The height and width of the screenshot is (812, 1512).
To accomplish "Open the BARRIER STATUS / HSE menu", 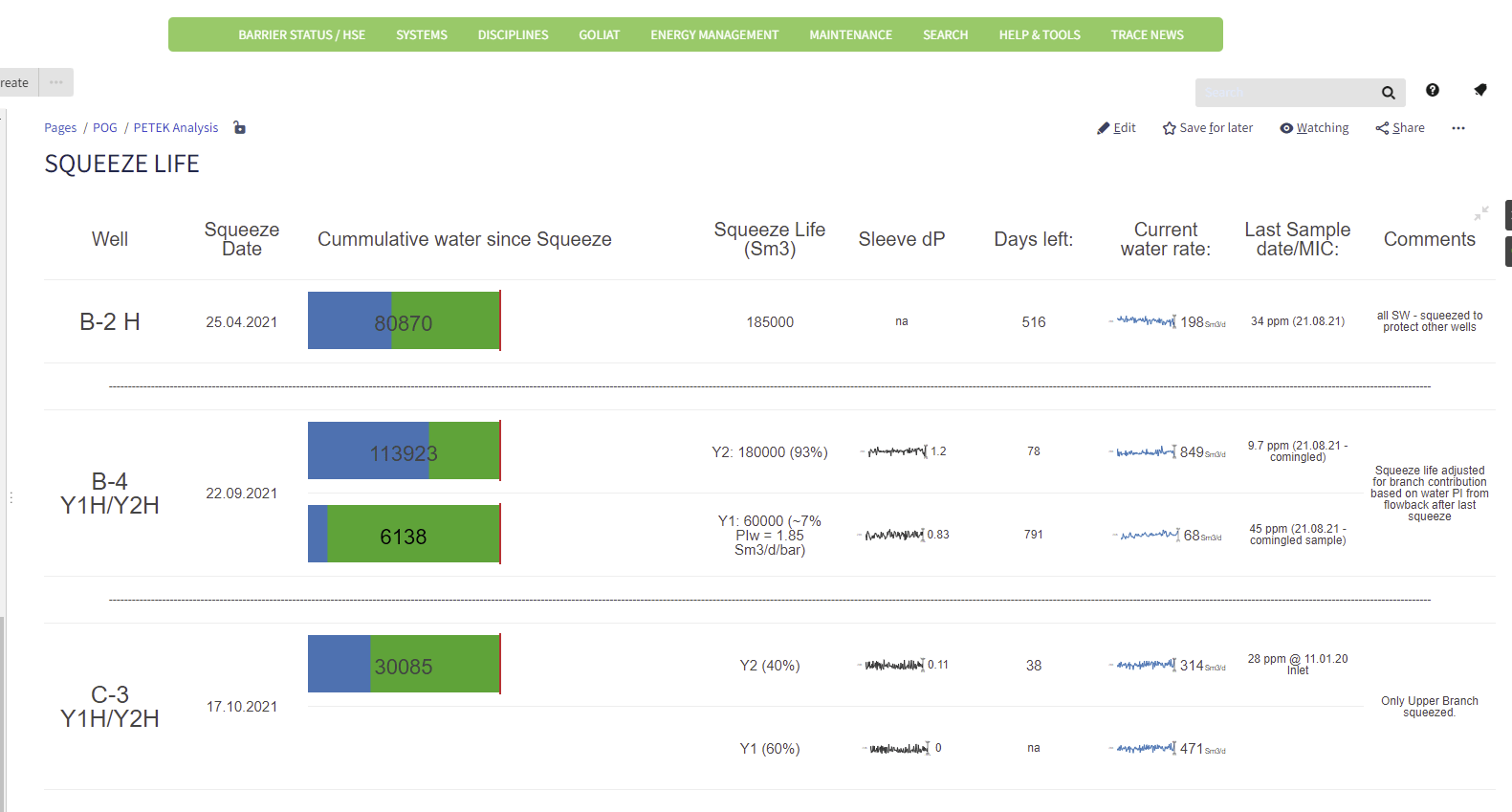I will point(302,35).
